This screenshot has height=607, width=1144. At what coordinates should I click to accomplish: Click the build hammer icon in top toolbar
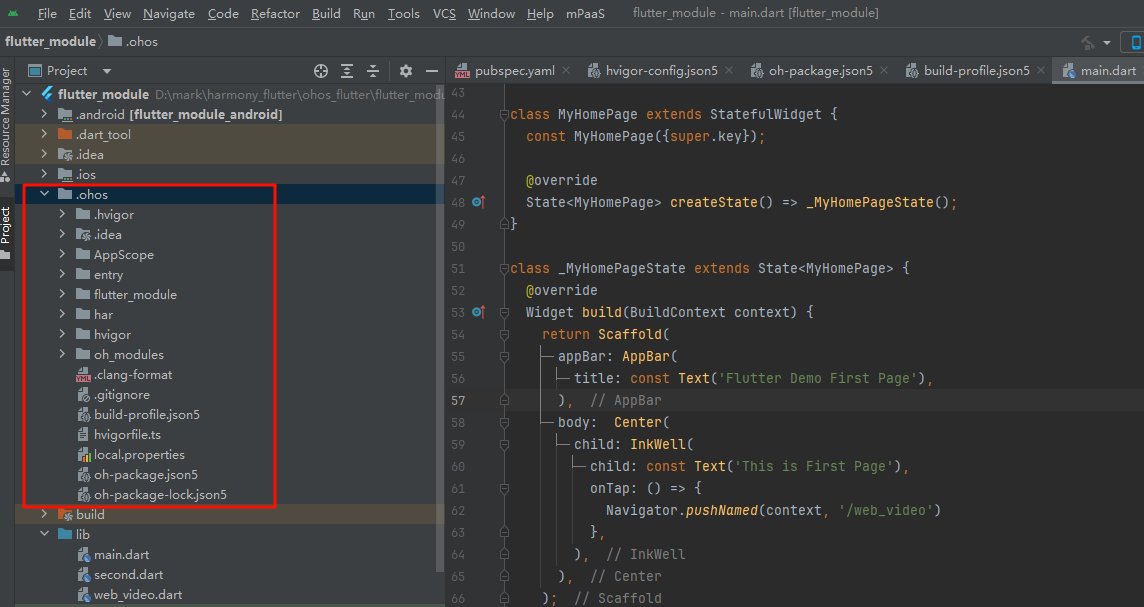pos(1088,42)
